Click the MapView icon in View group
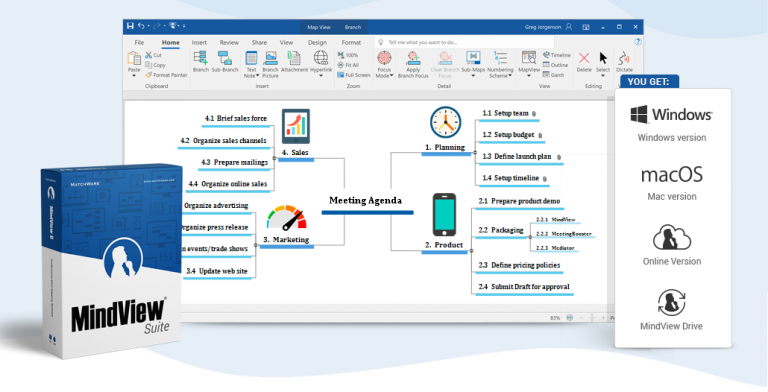Viewport: 768px width, 392px height. 528,58
